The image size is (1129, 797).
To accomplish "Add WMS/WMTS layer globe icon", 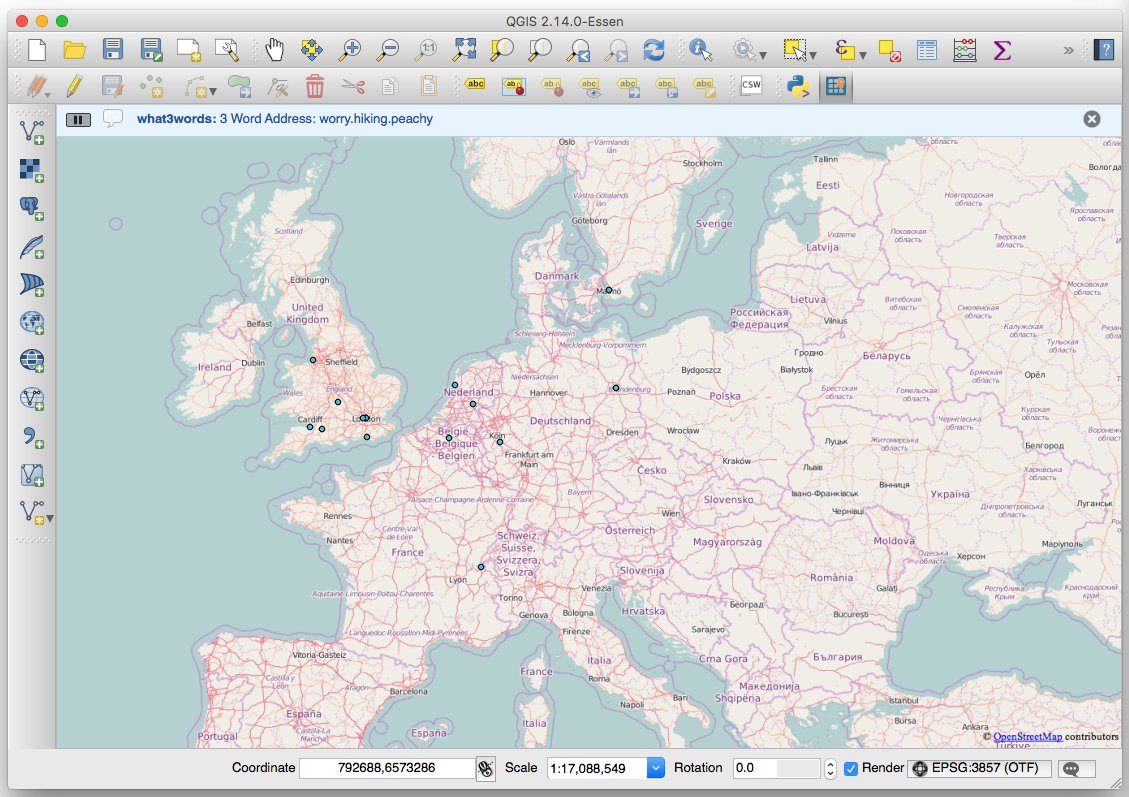I will (x=32, y=322).
